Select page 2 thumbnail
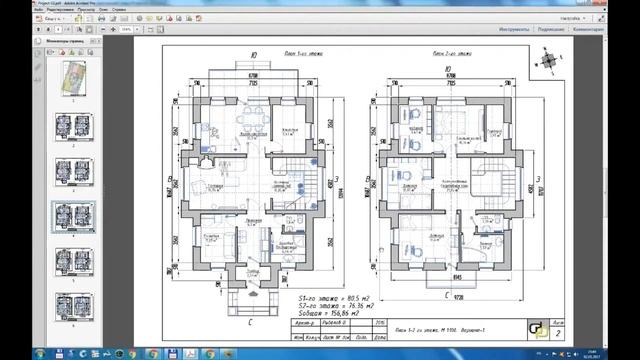Image resolution: width=640 pixels, height=360 pixels. click(74, 127)
